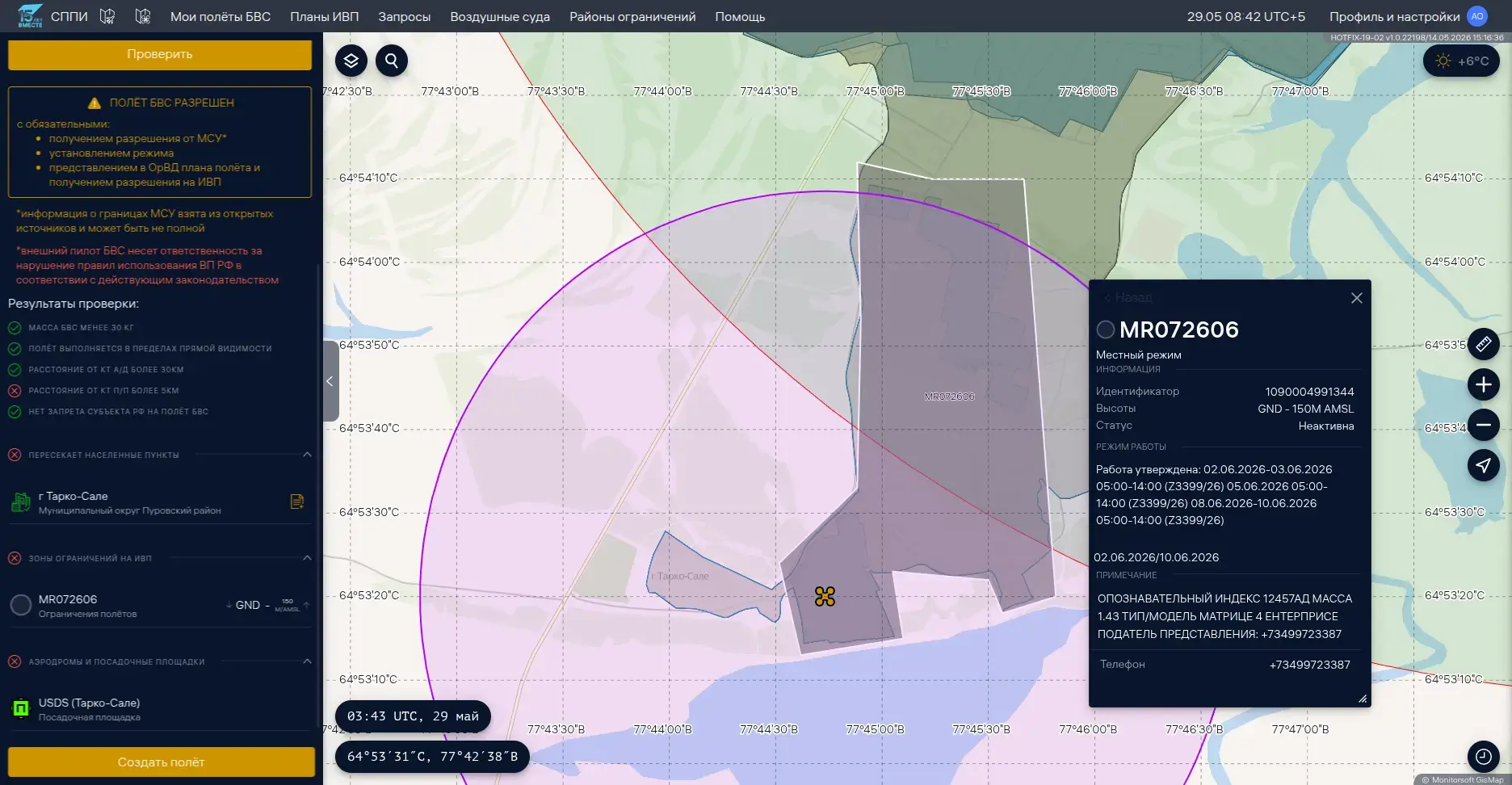Collapse the Аэродромы и посадочные площадки section
The image size is (1512, 785).
[x=307, y=661]
